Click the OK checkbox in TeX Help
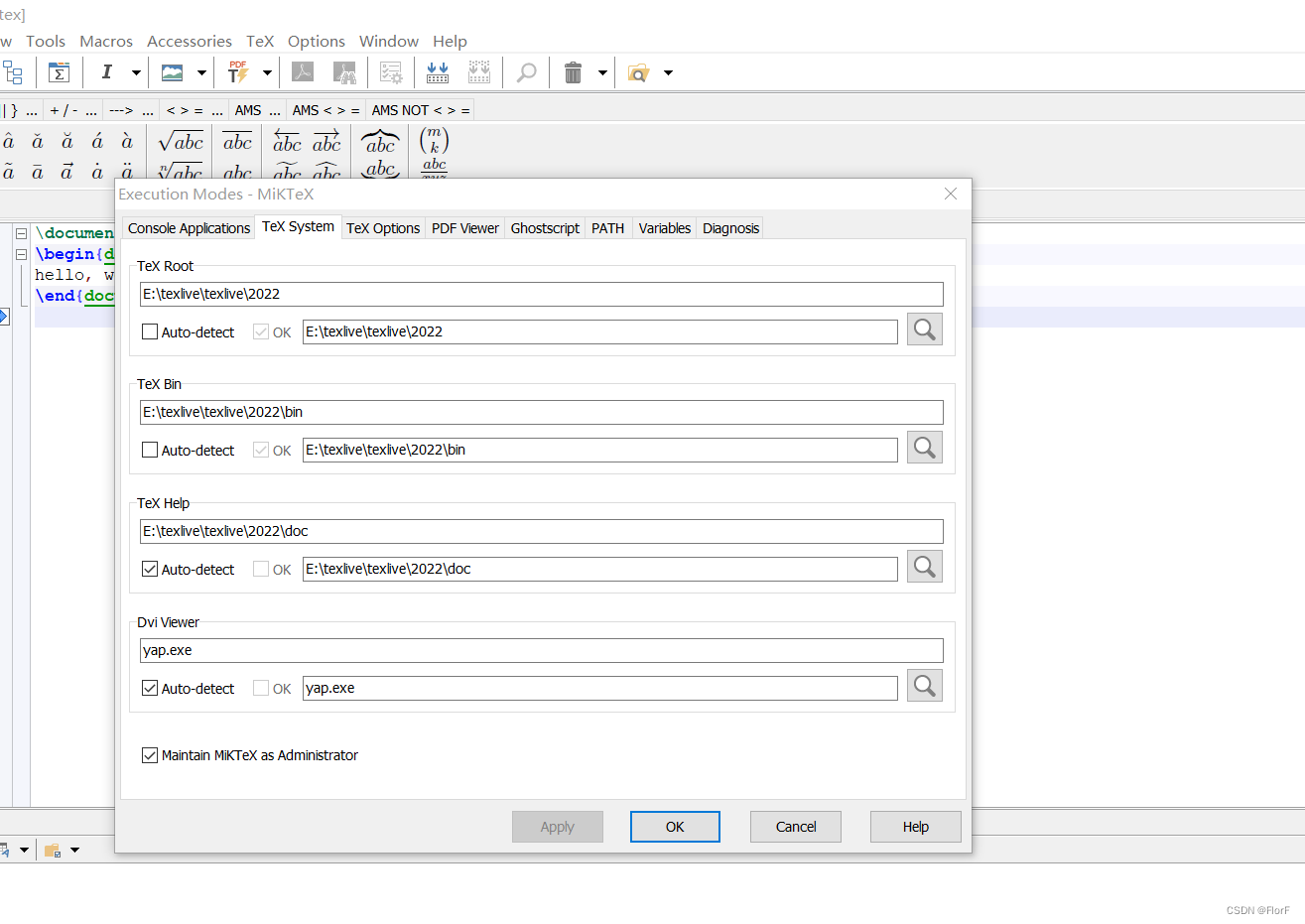 click(x=261, y=569)
